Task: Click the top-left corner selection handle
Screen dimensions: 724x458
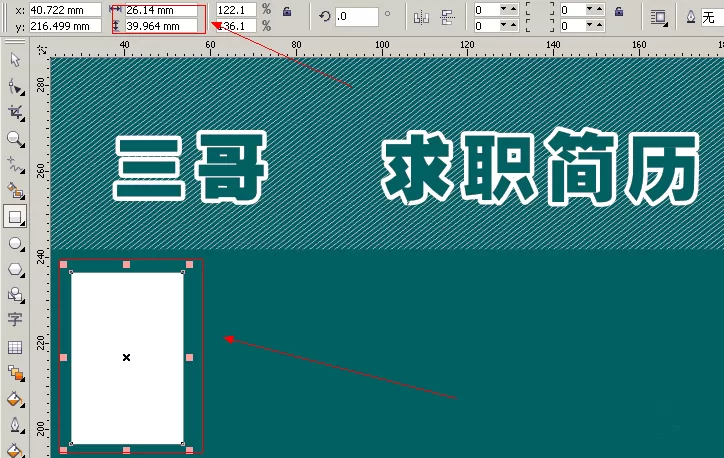Action: click(x=63, y=264)
